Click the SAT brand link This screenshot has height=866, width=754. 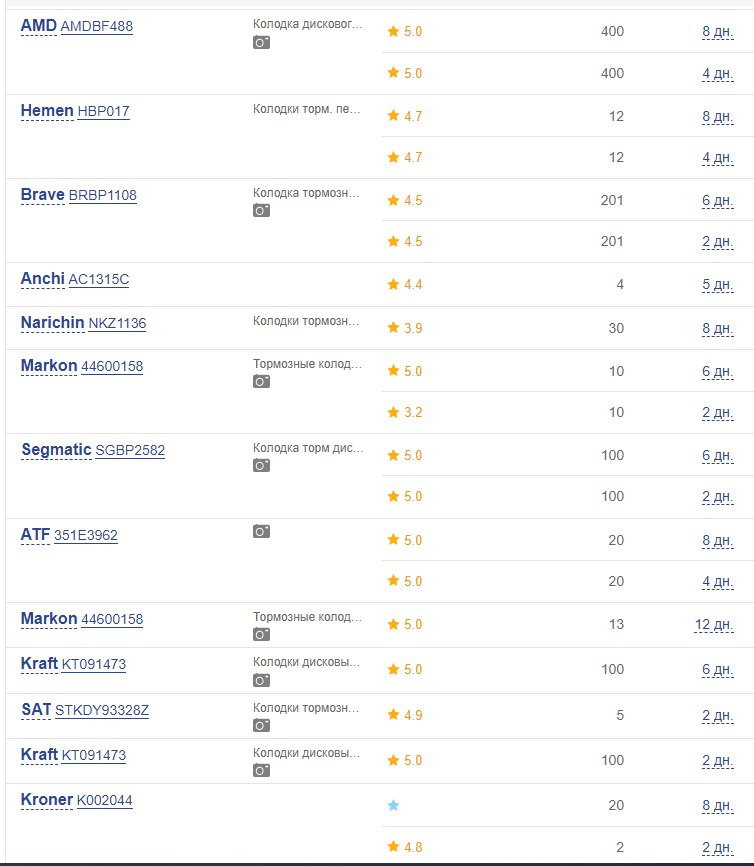[36, 709]
